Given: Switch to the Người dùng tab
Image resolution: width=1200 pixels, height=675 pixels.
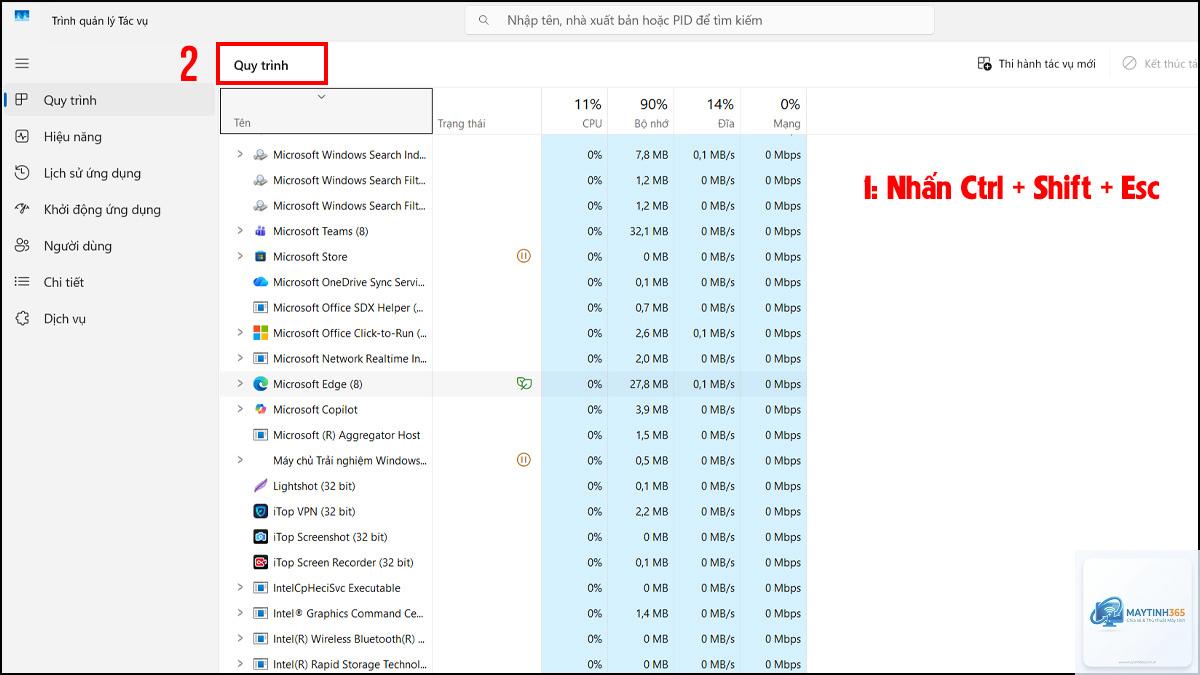Looking at the screenshot, I should point(109,246).
